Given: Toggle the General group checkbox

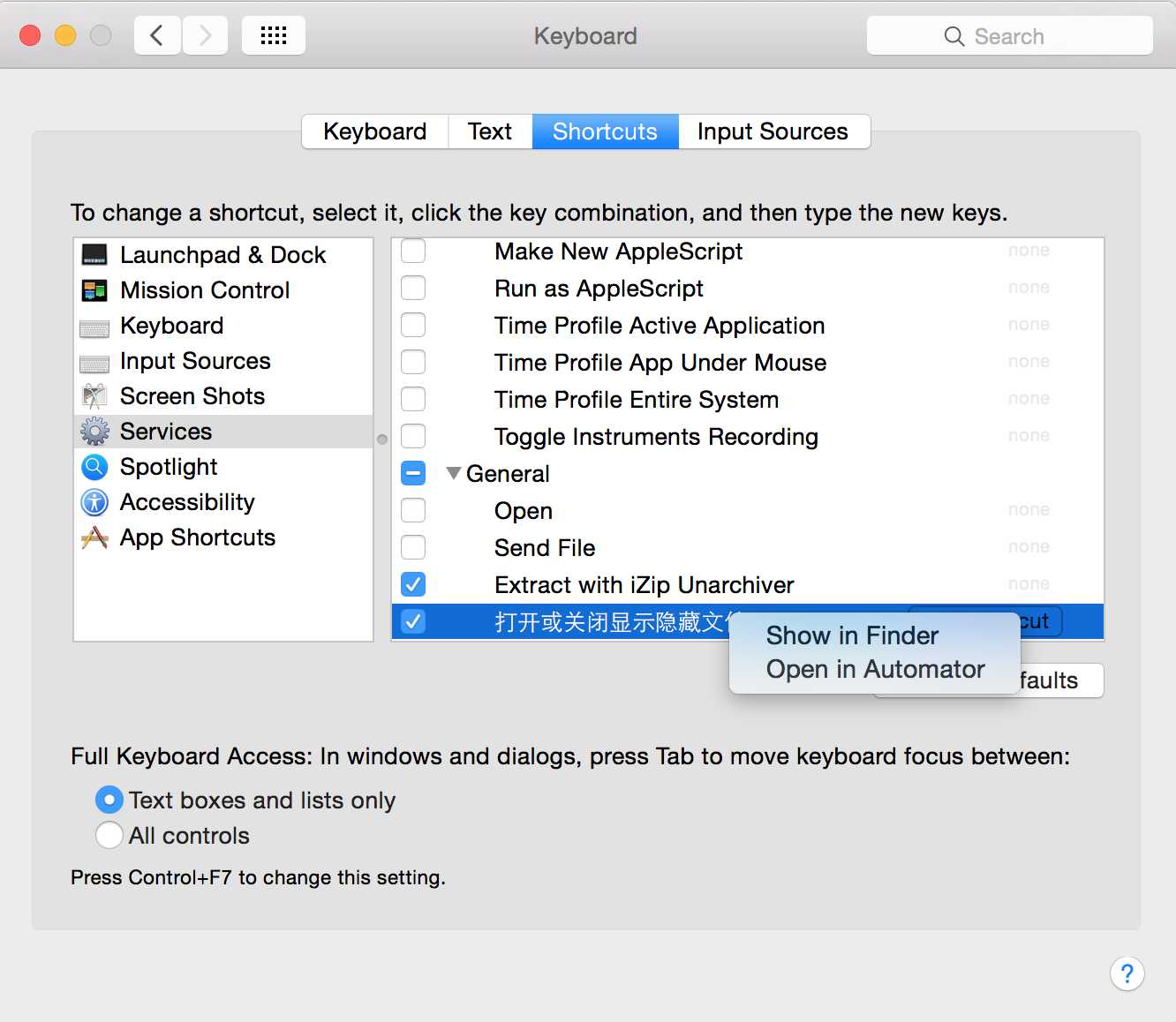Looking at the screenshot, I should [x=413, y=473].
